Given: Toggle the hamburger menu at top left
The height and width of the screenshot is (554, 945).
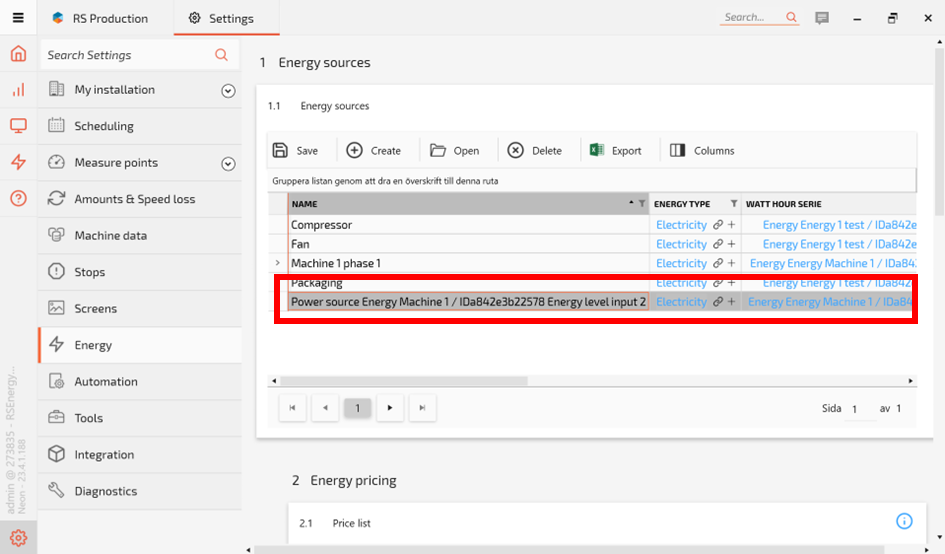Looking at the screenshot, I should pos(18,18).
